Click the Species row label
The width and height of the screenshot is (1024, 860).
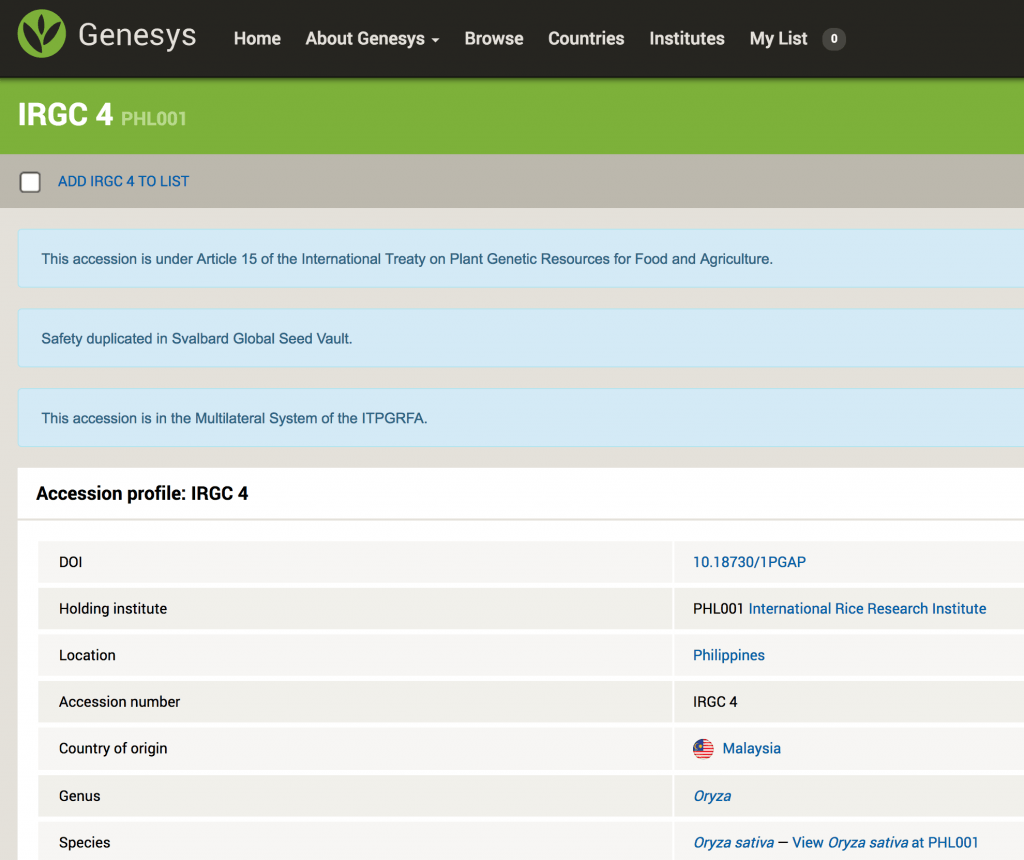point(84,842)
